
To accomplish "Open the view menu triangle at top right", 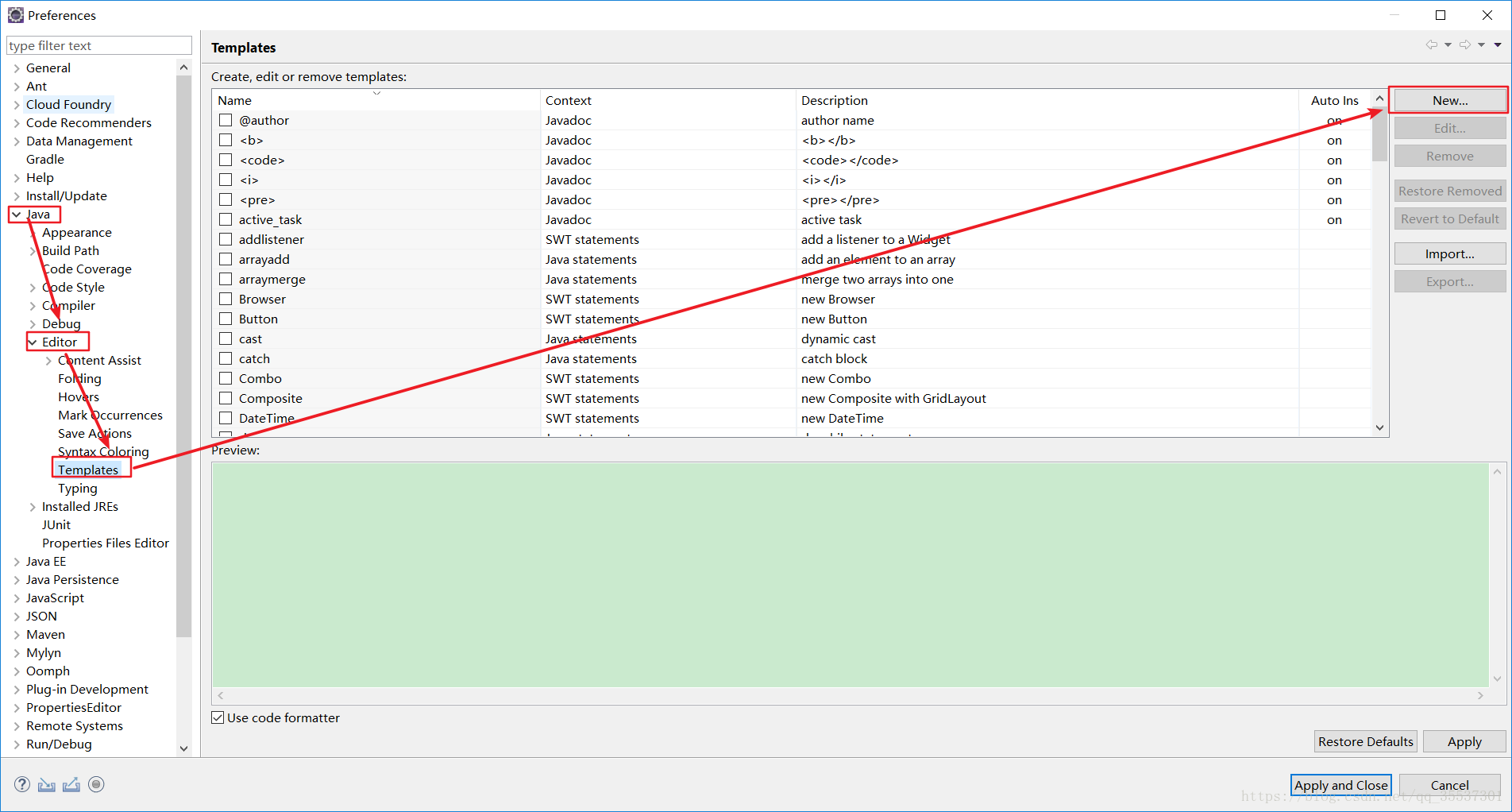I will click(1498, 44).
